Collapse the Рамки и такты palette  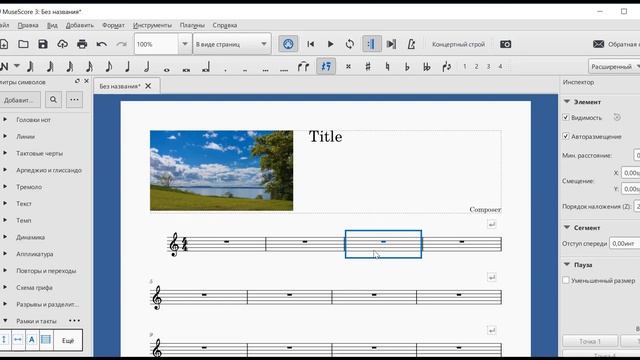[5, 321]
